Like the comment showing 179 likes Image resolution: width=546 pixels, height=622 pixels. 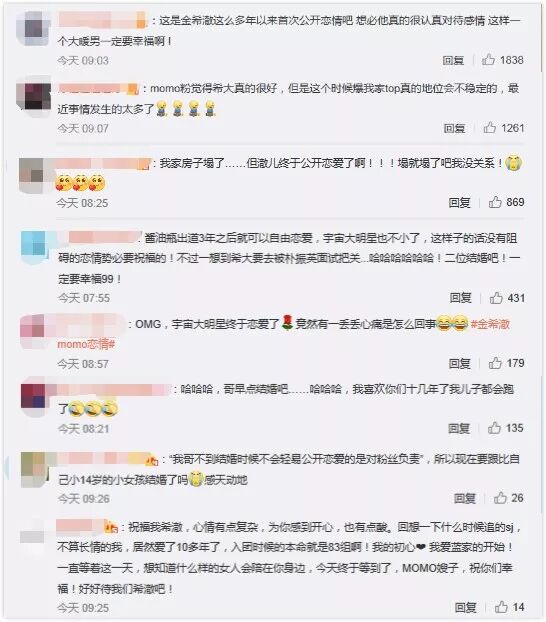[495, 363]
